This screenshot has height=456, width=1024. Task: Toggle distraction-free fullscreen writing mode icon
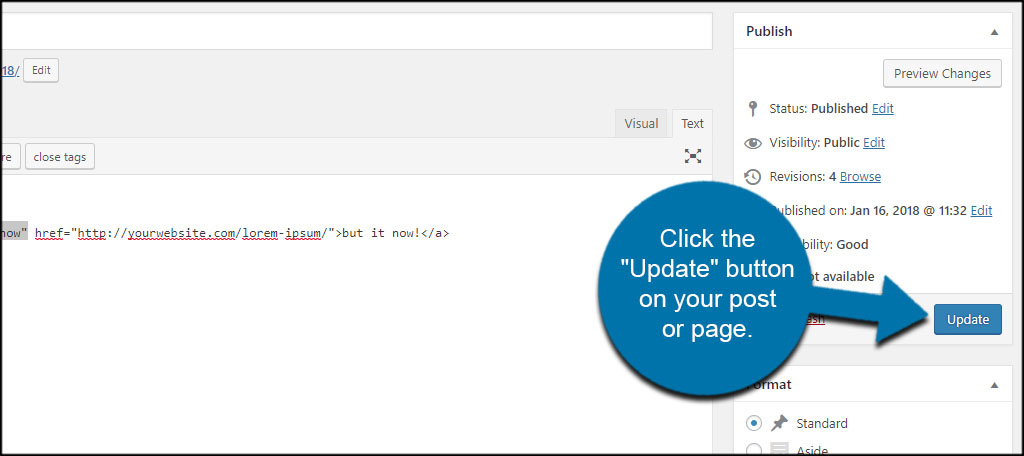pyautogui.click(x=692, y=155)
